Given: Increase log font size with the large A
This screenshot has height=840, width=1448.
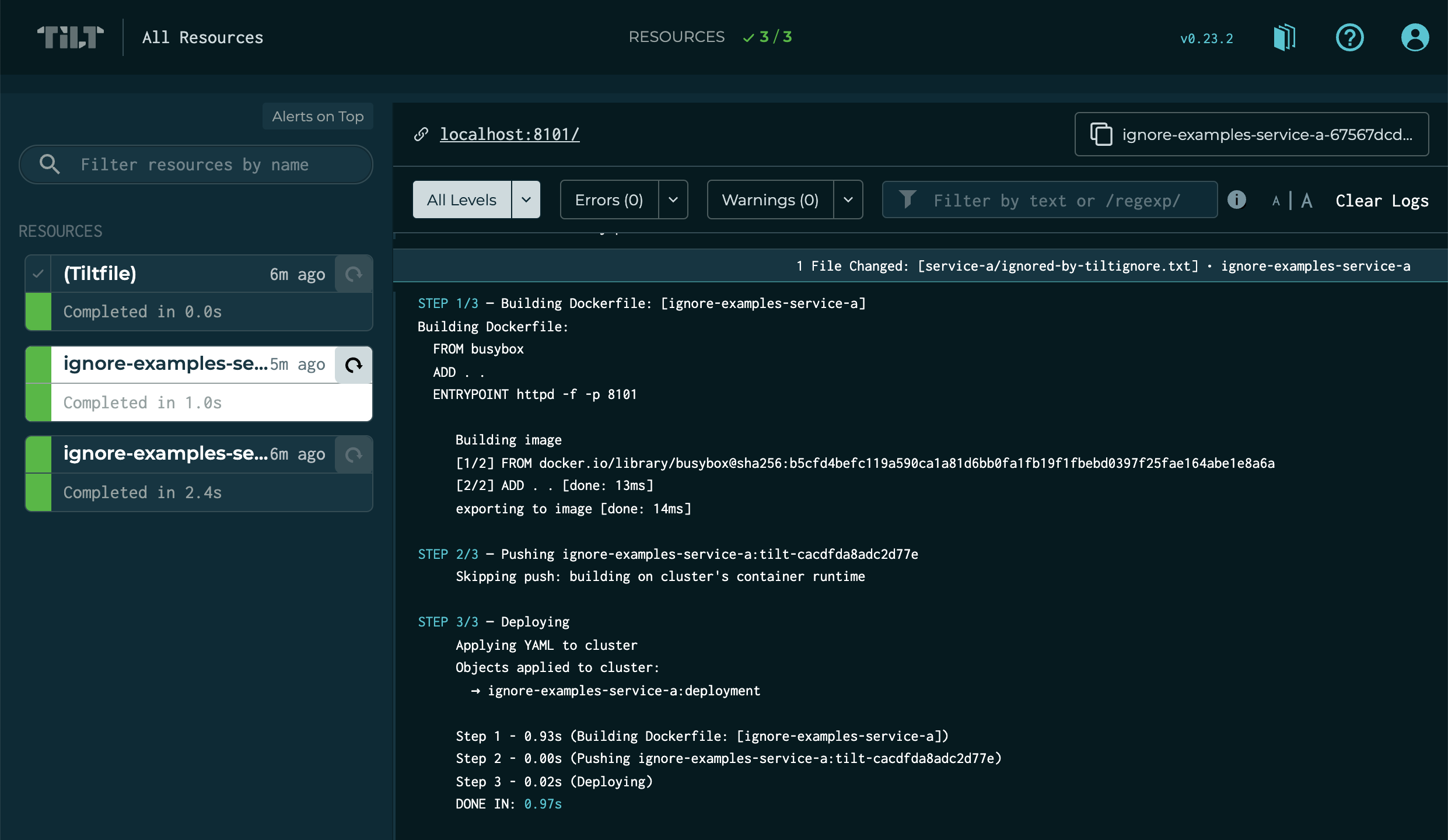Looking at the screenshot, I should pos(1306,200).
